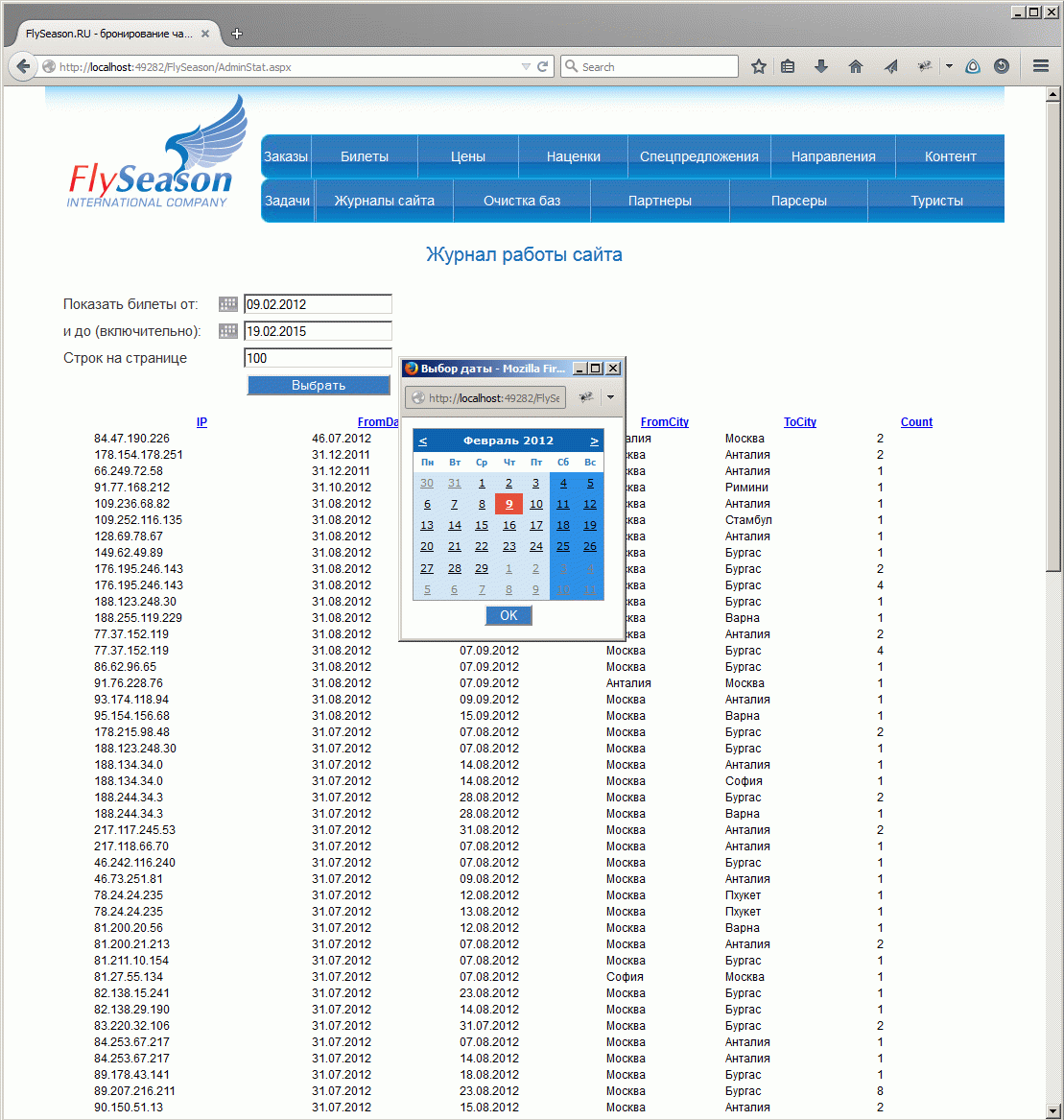Open the Билеты menu item
This screenshot has height=1120, width=1064.
365,156
